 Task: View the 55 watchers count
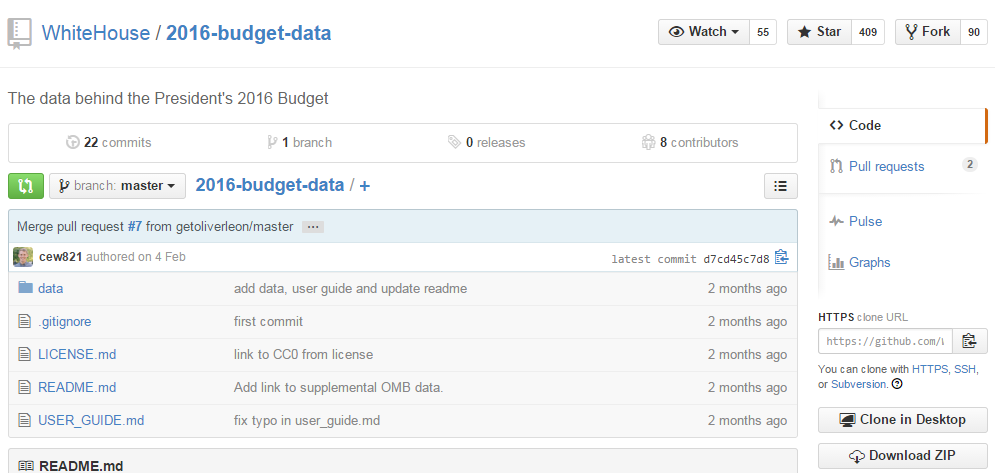coord(763,32)
